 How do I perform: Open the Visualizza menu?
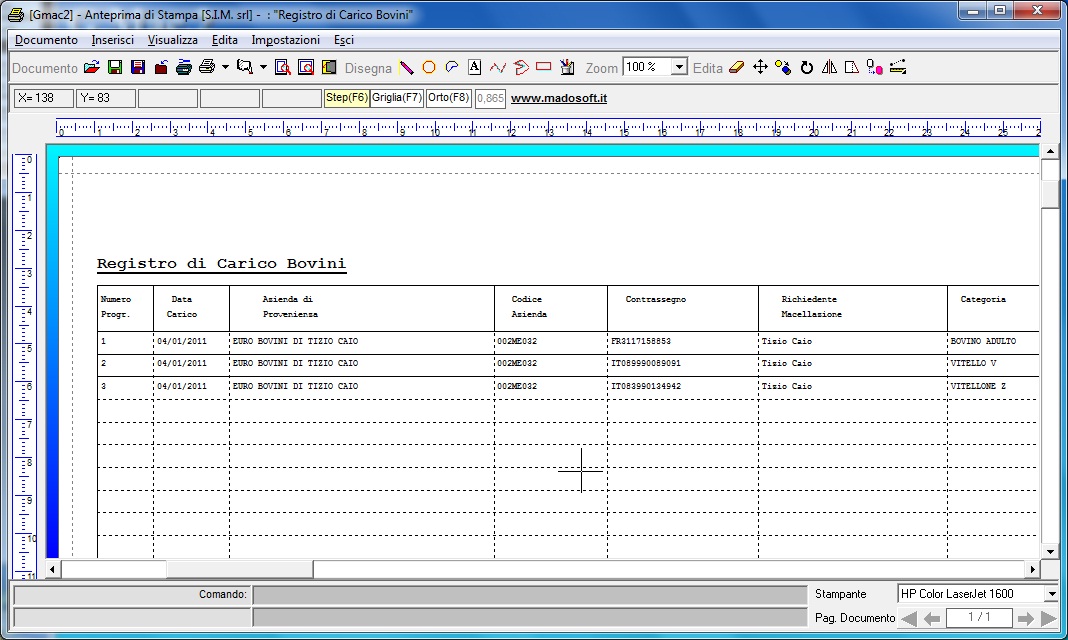click(x=172, y=40)
